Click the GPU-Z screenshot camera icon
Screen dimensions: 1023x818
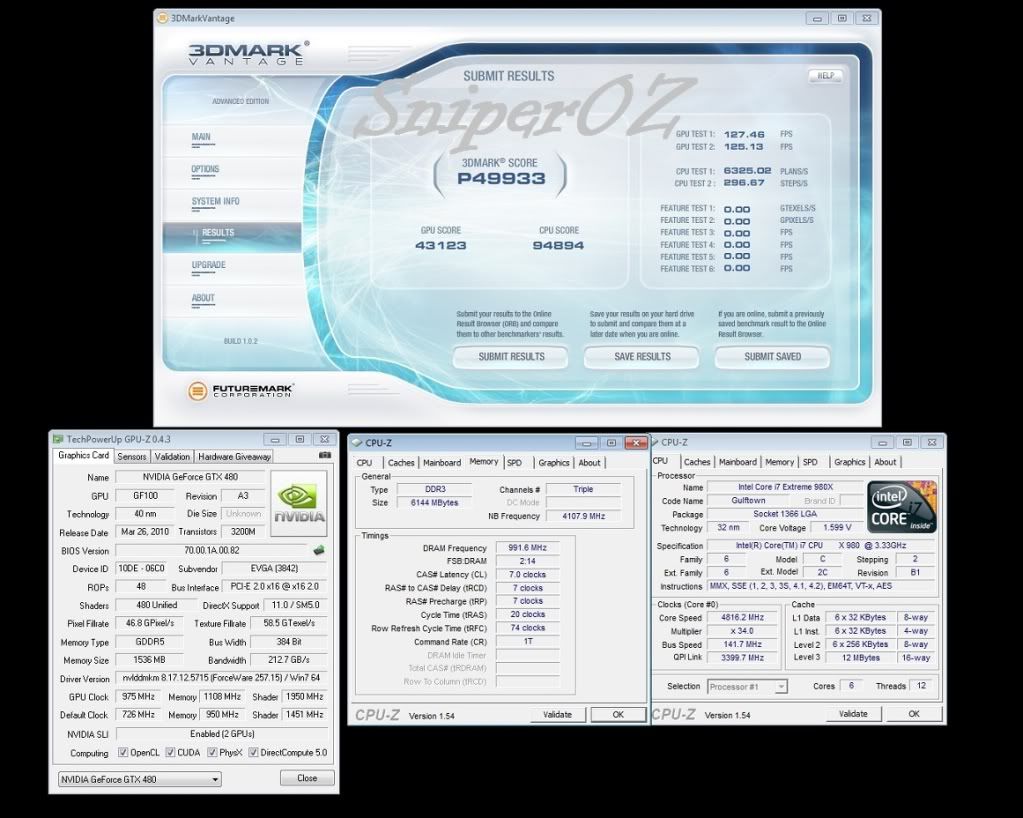pos(324,456)
